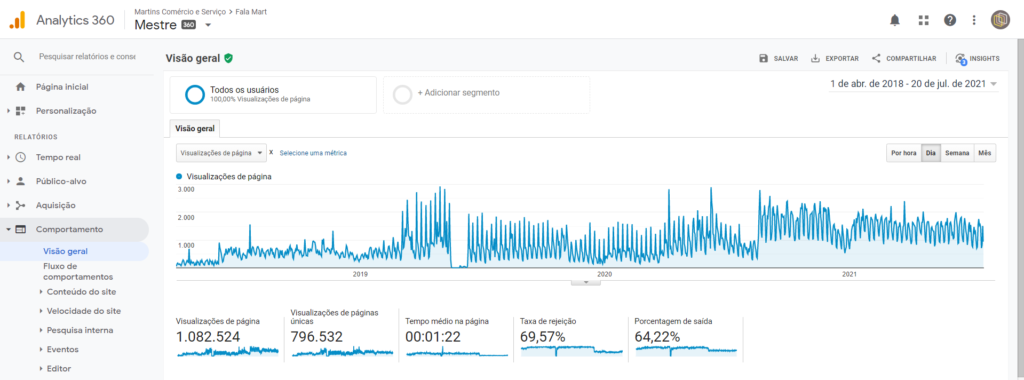Add a segment via Adicionar segmento
This screenshot has height=380, width=1024.
coord(487,95)
